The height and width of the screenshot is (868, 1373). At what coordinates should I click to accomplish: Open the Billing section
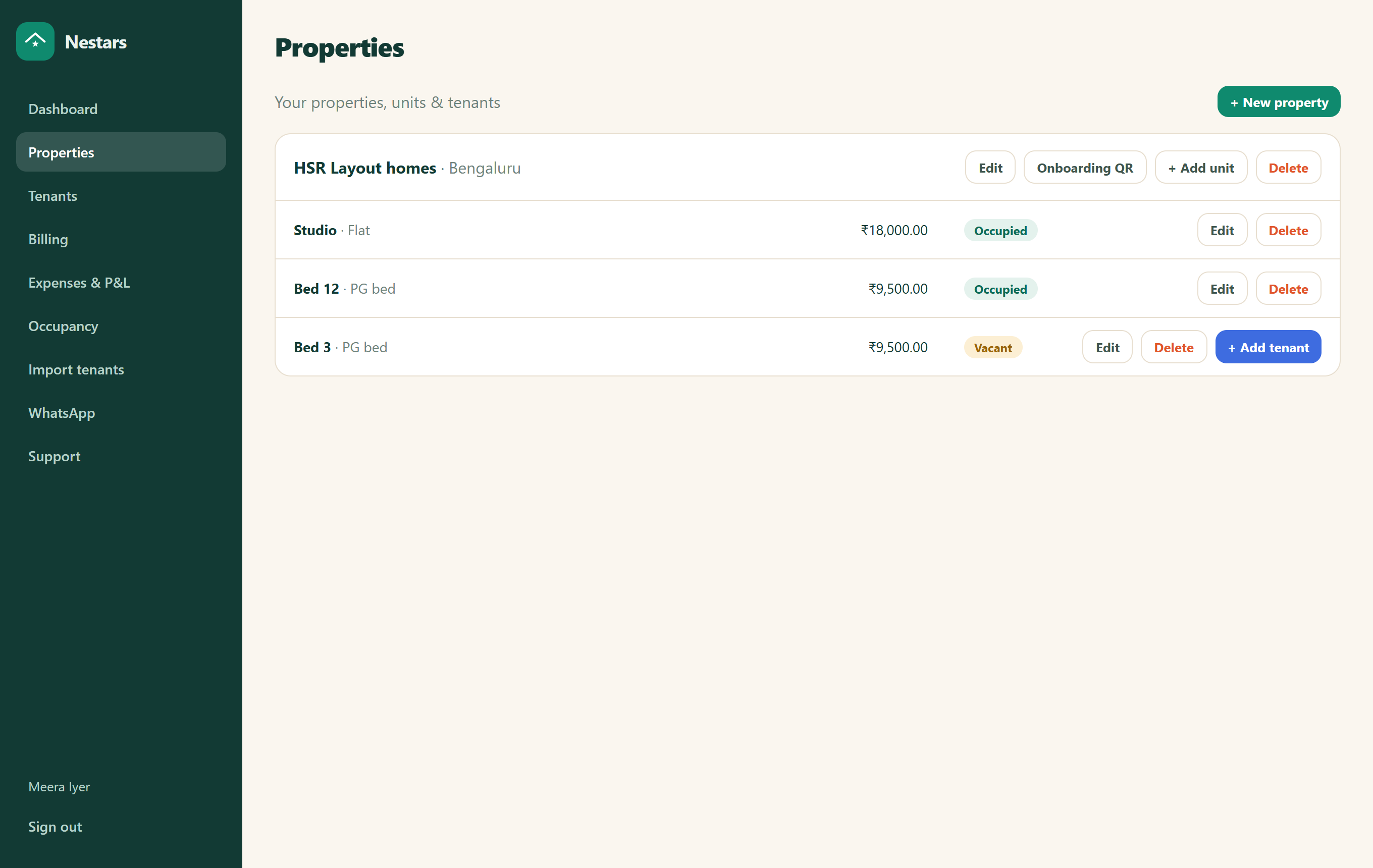point(121,239)
